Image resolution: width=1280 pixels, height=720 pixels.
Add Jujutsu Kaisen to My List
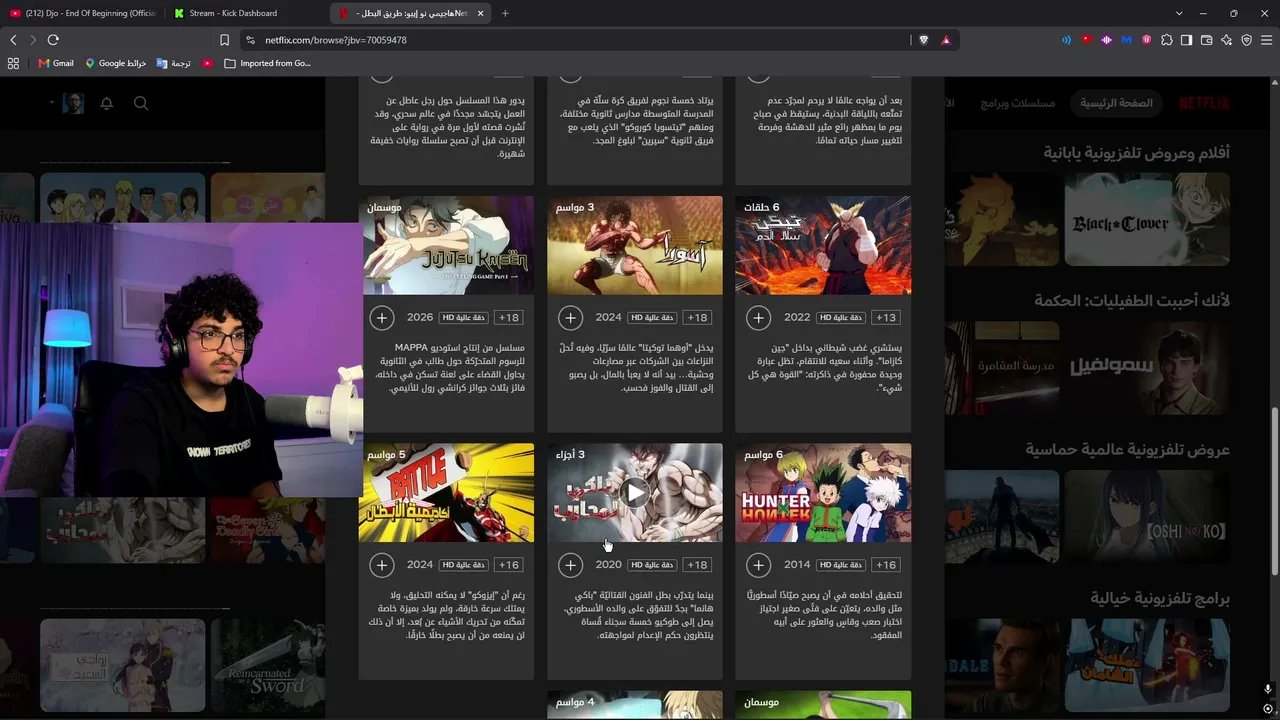pyautogui.click(x=382, y=318)
